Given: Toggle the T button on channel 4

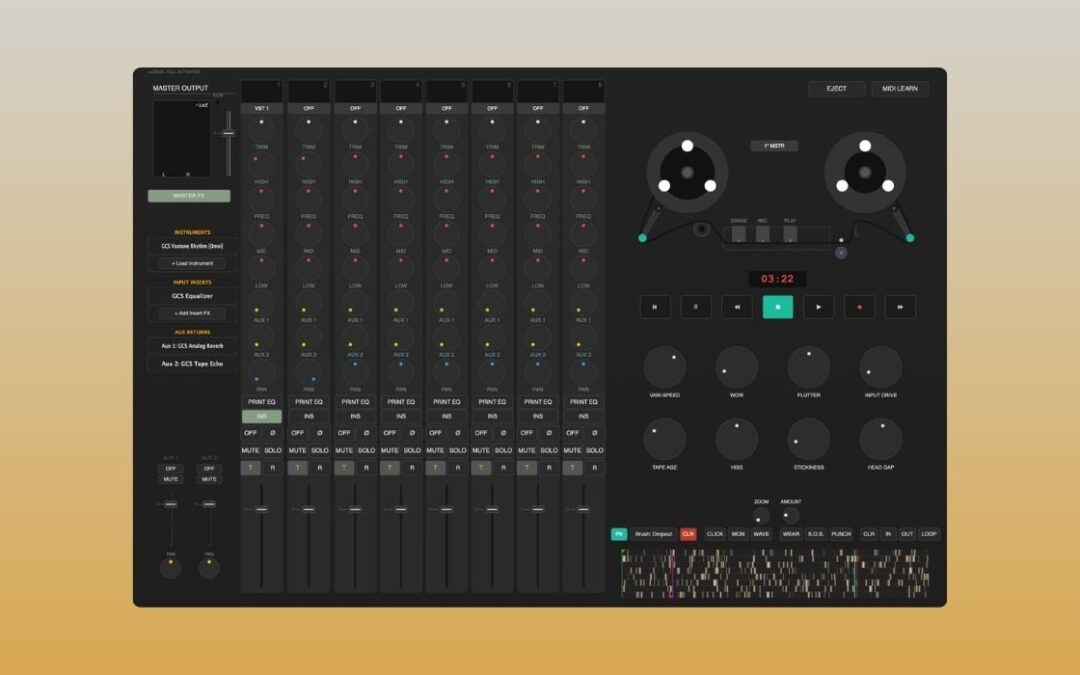Looking at the screenshot, I should pyautogui.click(x=390, y=468).
